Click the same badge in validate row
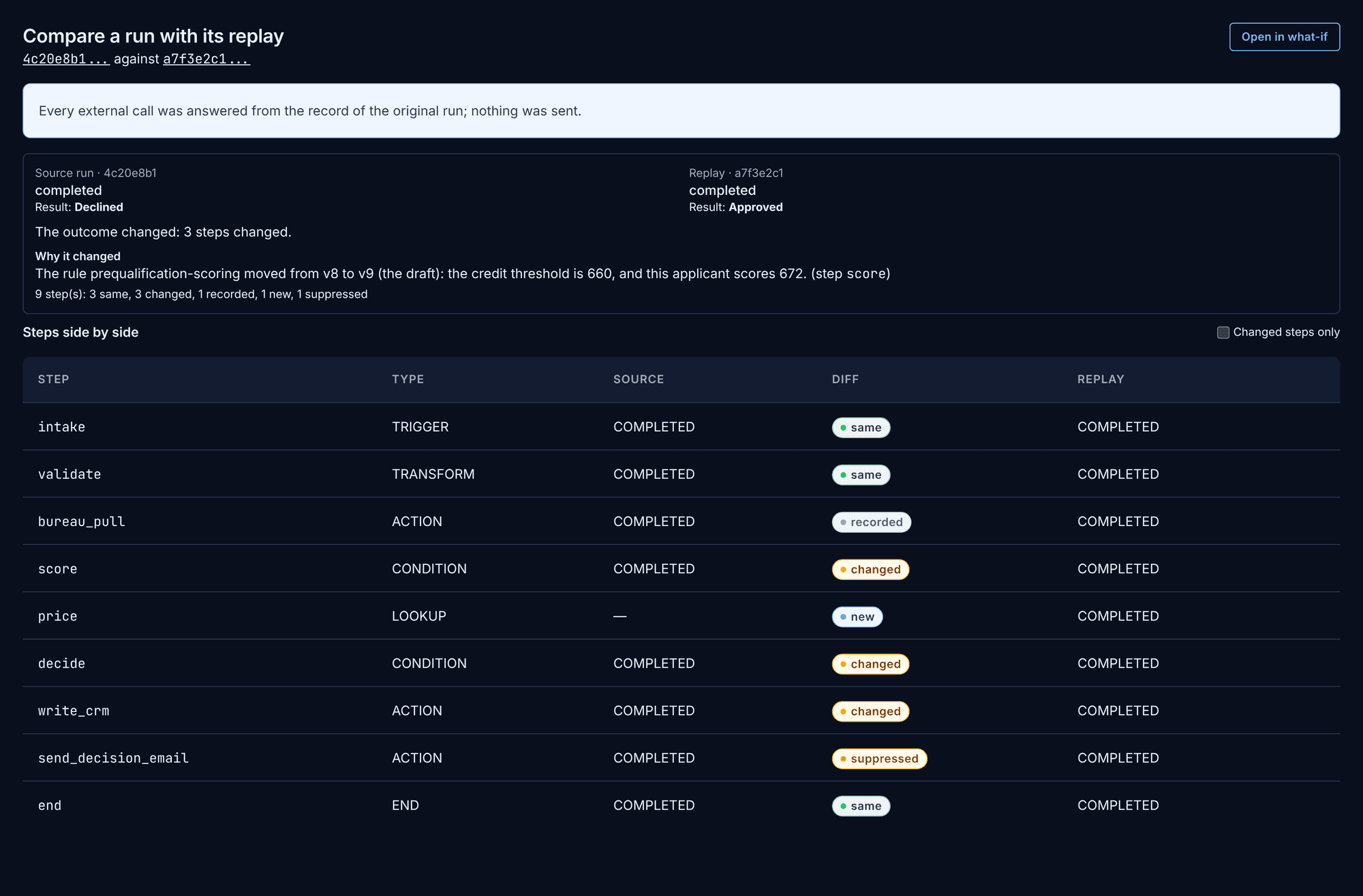Screen dimensions: 1363x896 tap(861, 475)
